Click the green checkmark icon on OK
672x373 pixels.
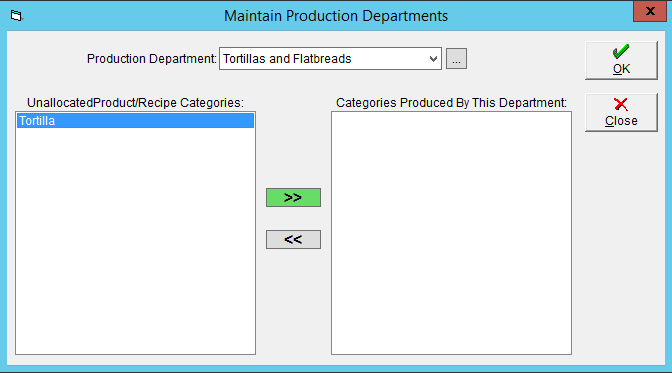coord(621,51)
